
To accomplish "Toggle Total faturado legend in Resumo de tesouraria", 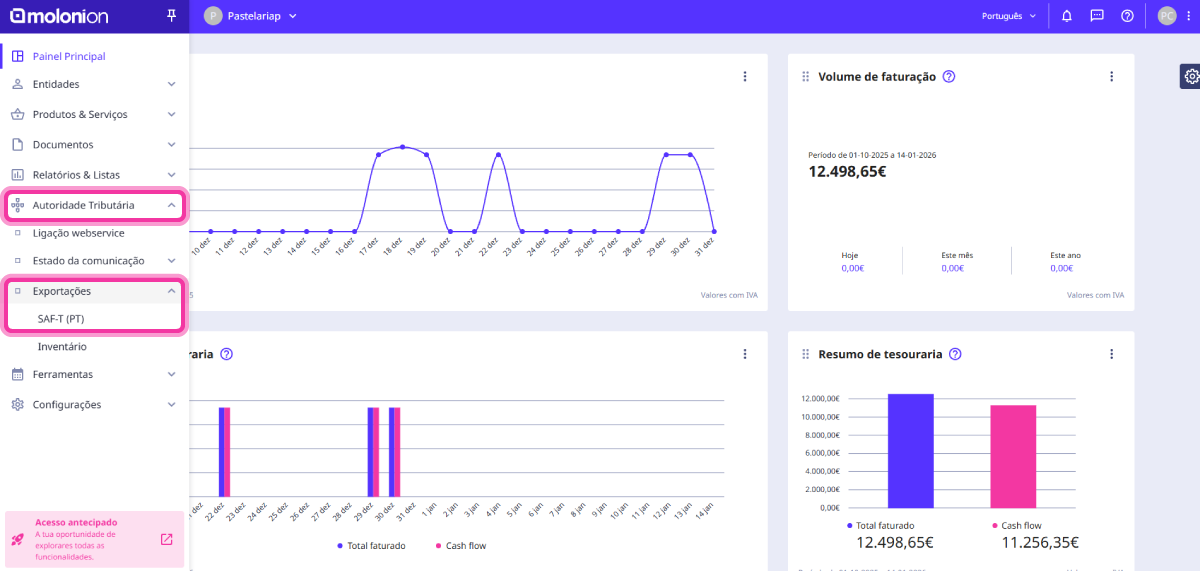I will (880, 525).
